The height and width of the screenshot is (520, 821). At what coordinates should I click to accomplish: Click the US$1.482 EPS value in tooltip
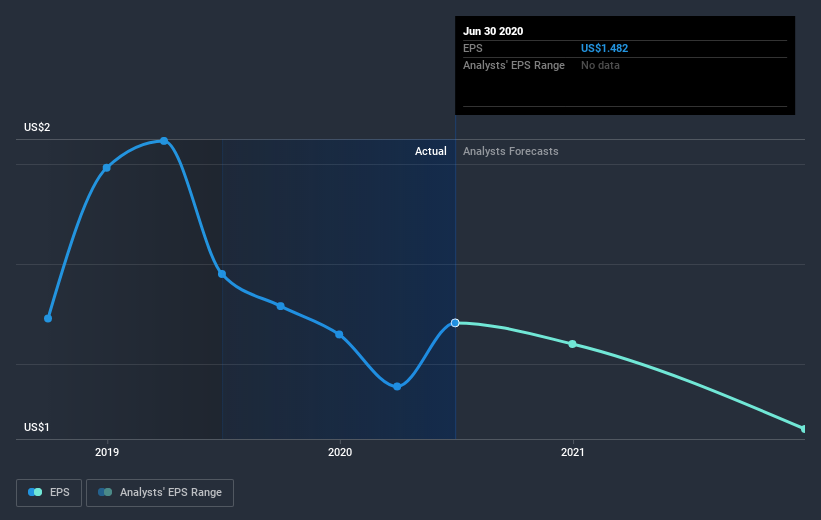(x=604, y=48)
